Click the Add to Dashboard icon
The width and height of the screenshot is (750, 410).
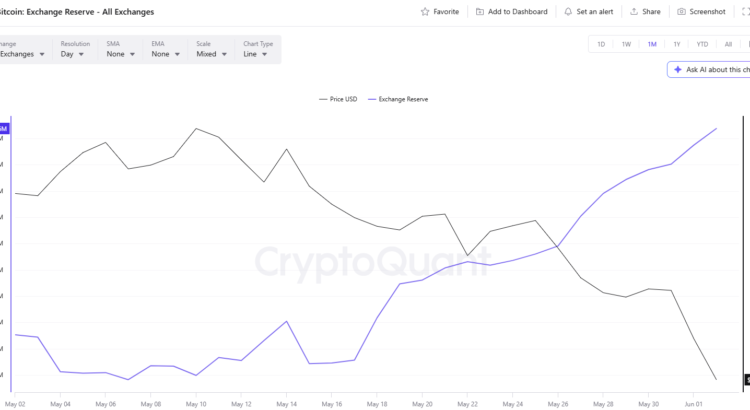pyautogui.click(x=480, y=11)
